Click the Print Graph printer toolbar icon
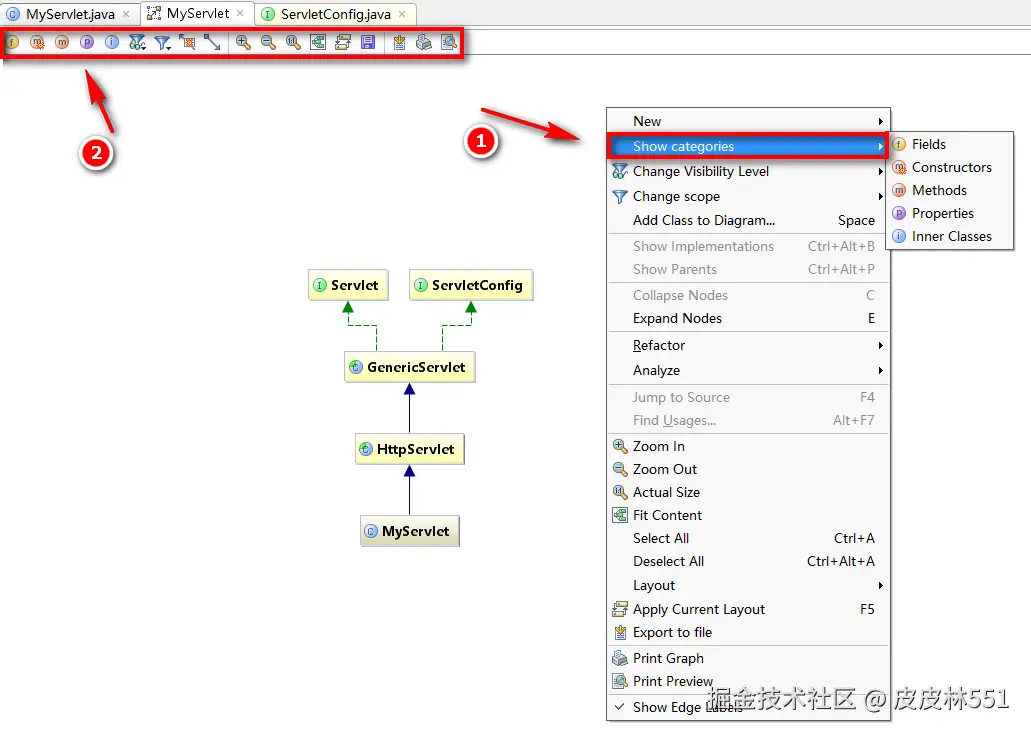The height and width of the screenshot is (734, 1031). pyautogui.click(x=424, y=43)
